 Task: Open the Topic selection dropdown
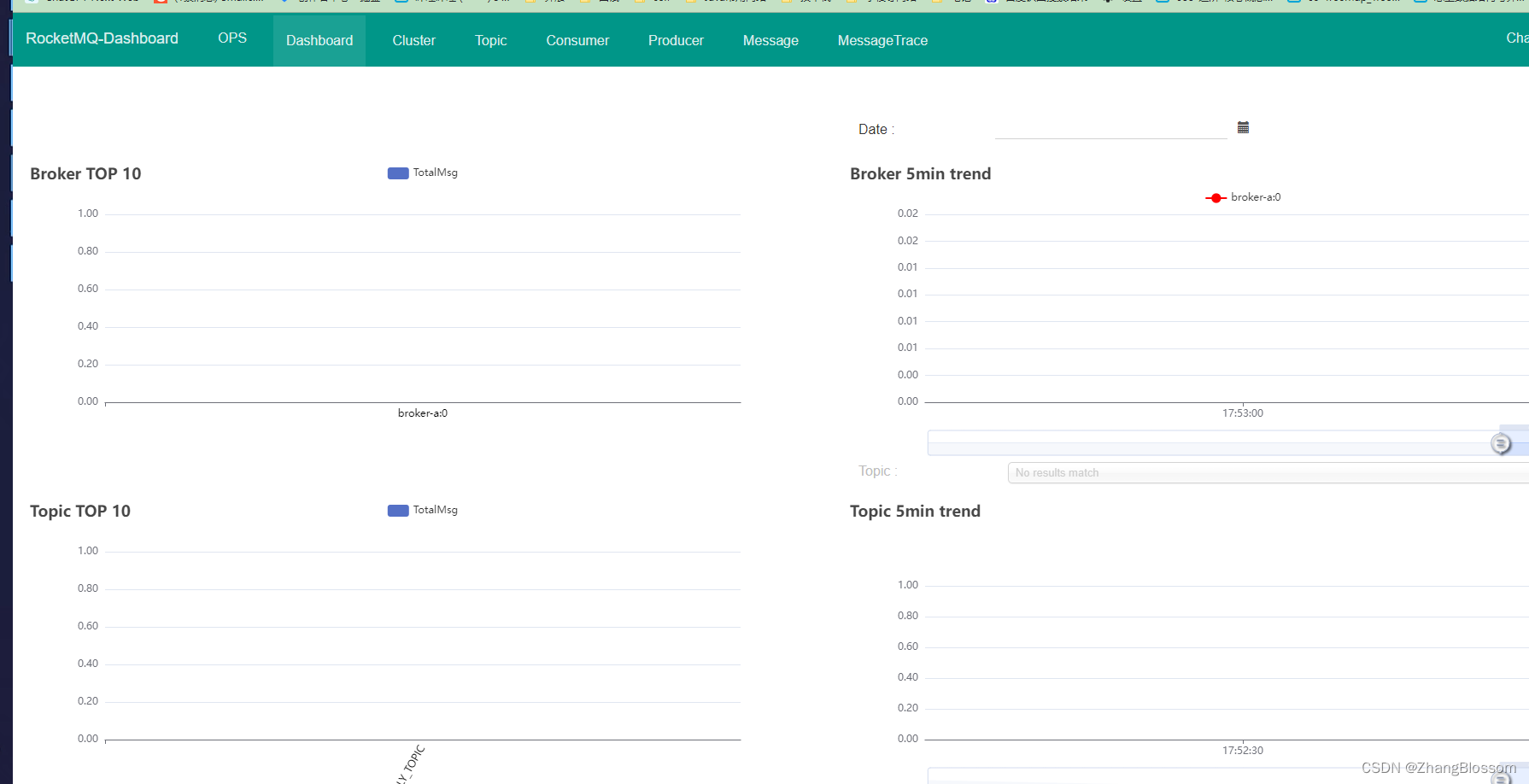tap(1268, 472)
